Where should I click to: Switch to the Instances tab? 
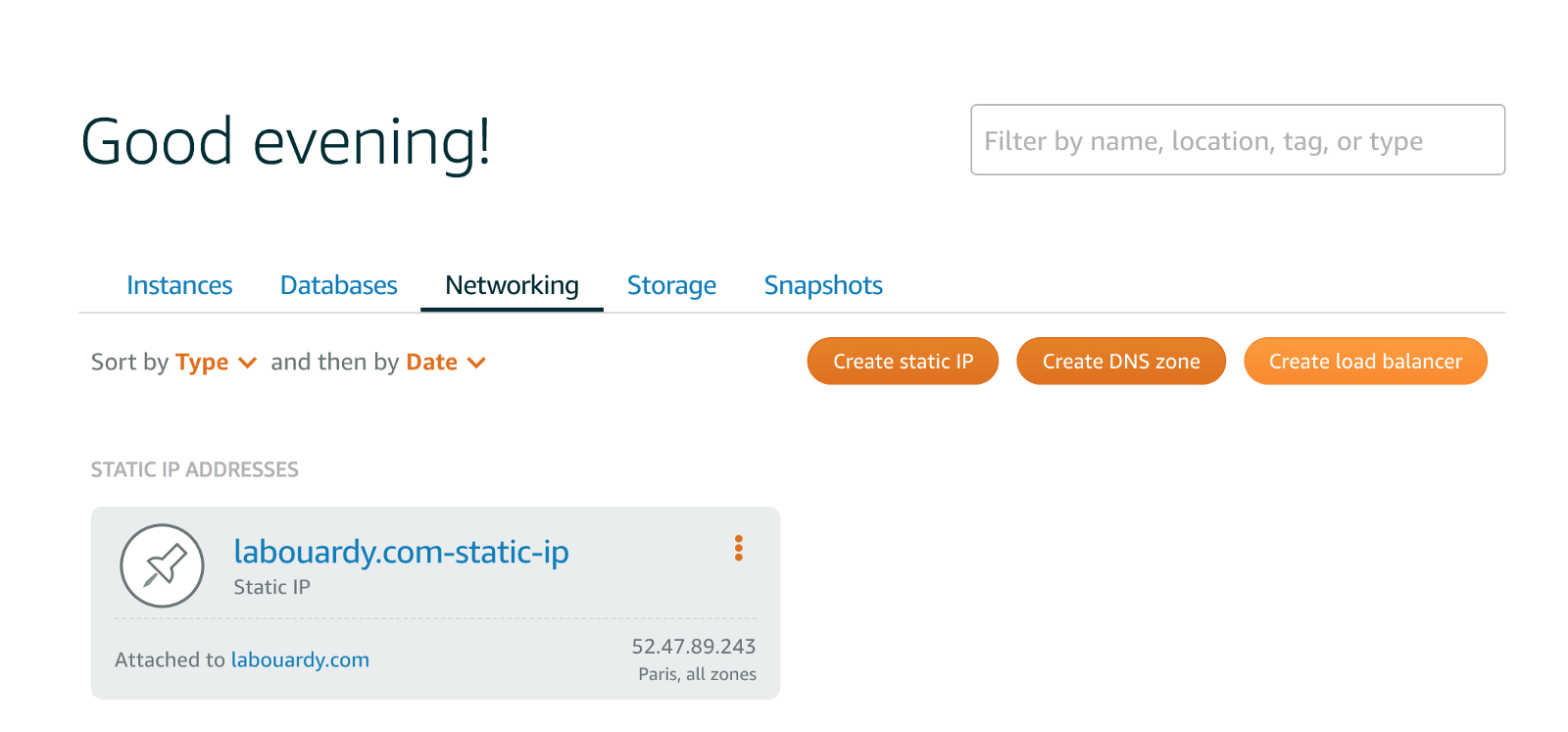(179, 285)
